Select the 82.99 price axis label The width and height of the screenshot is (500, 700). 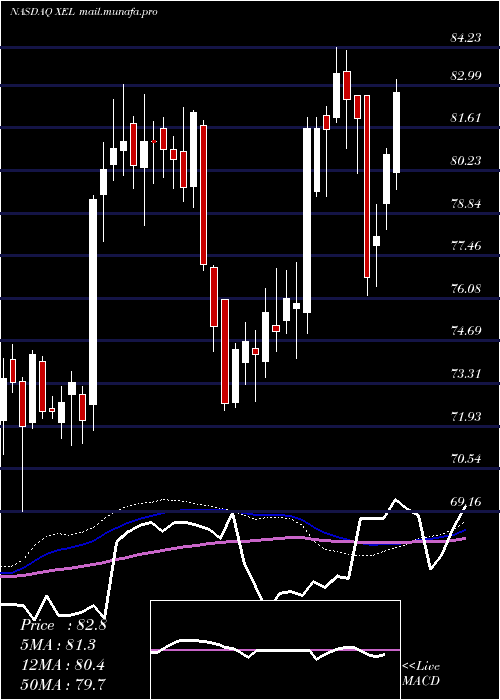(x=466, y=75)
